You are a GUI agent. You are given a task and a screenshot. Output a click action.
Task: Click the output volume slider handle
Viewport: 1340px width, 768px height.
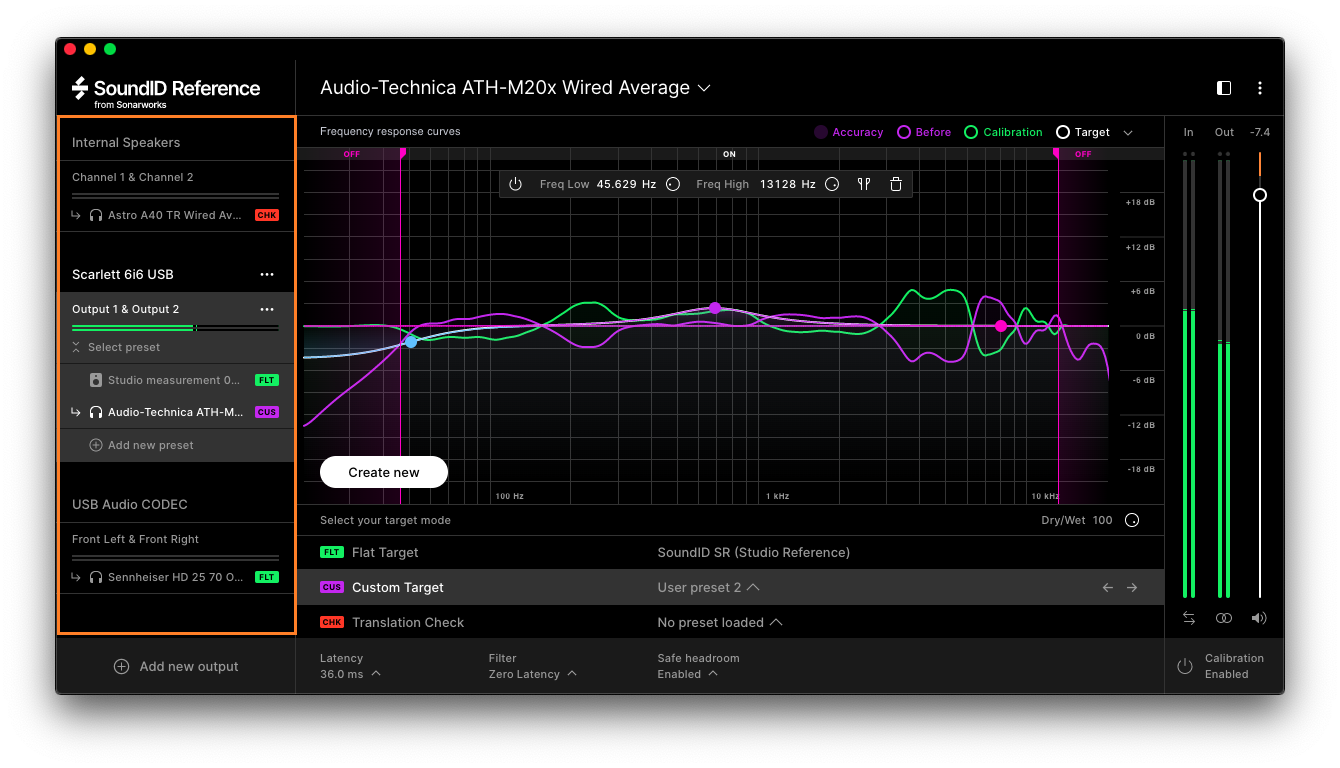(x=1260, y=195)
